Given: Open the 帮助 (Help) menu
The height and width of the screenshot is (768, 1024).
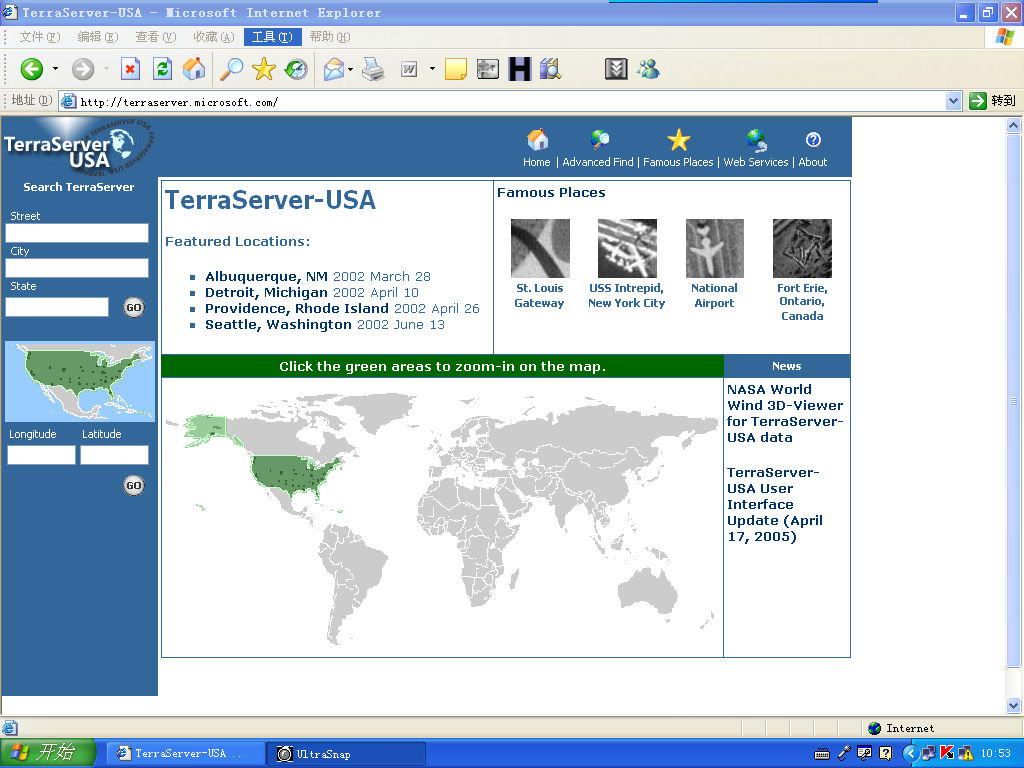Looking at the screenshot, I should tap(329, 37).
